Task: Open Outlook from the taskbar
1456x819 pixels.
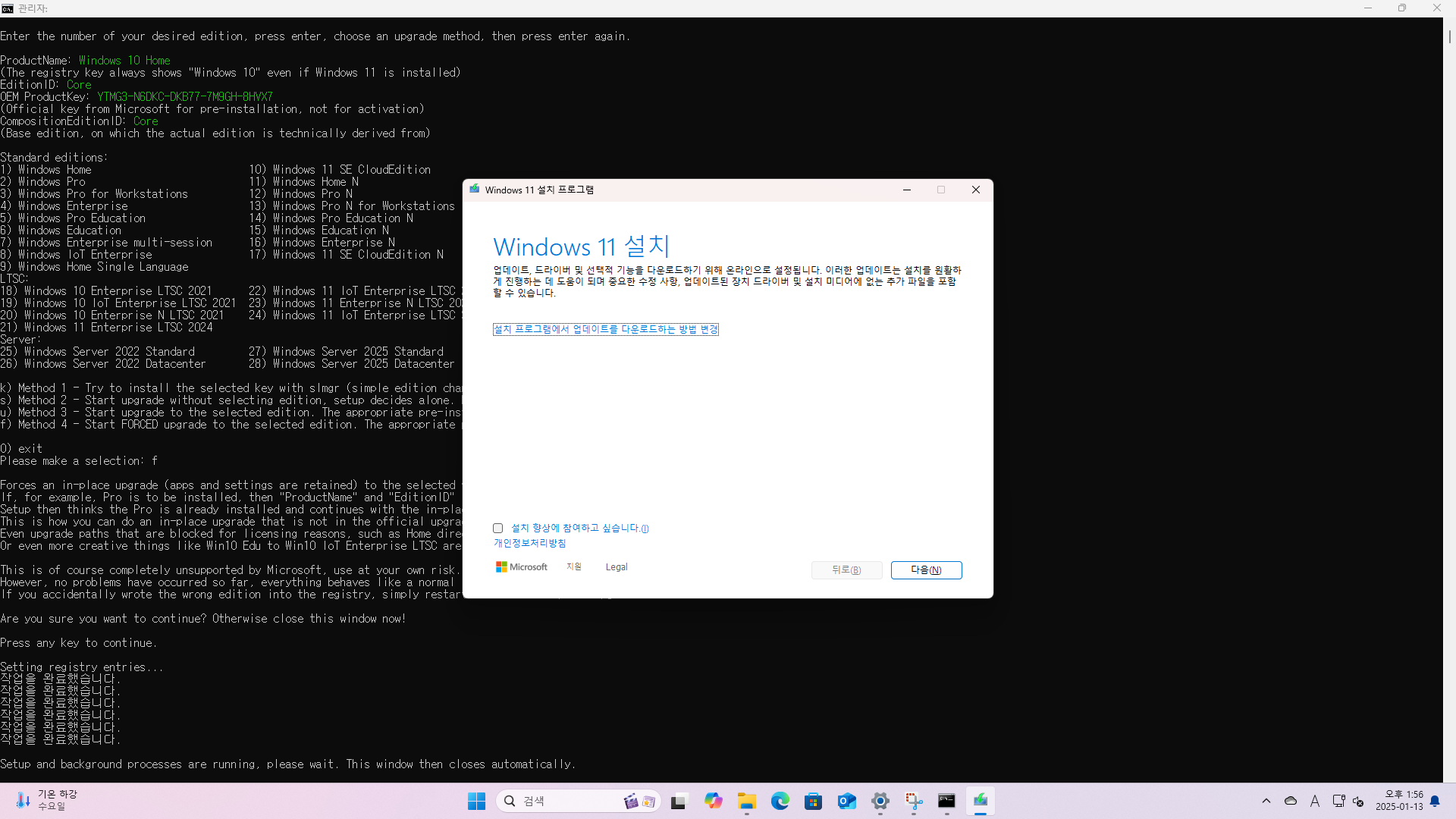Action: point(847,801)
